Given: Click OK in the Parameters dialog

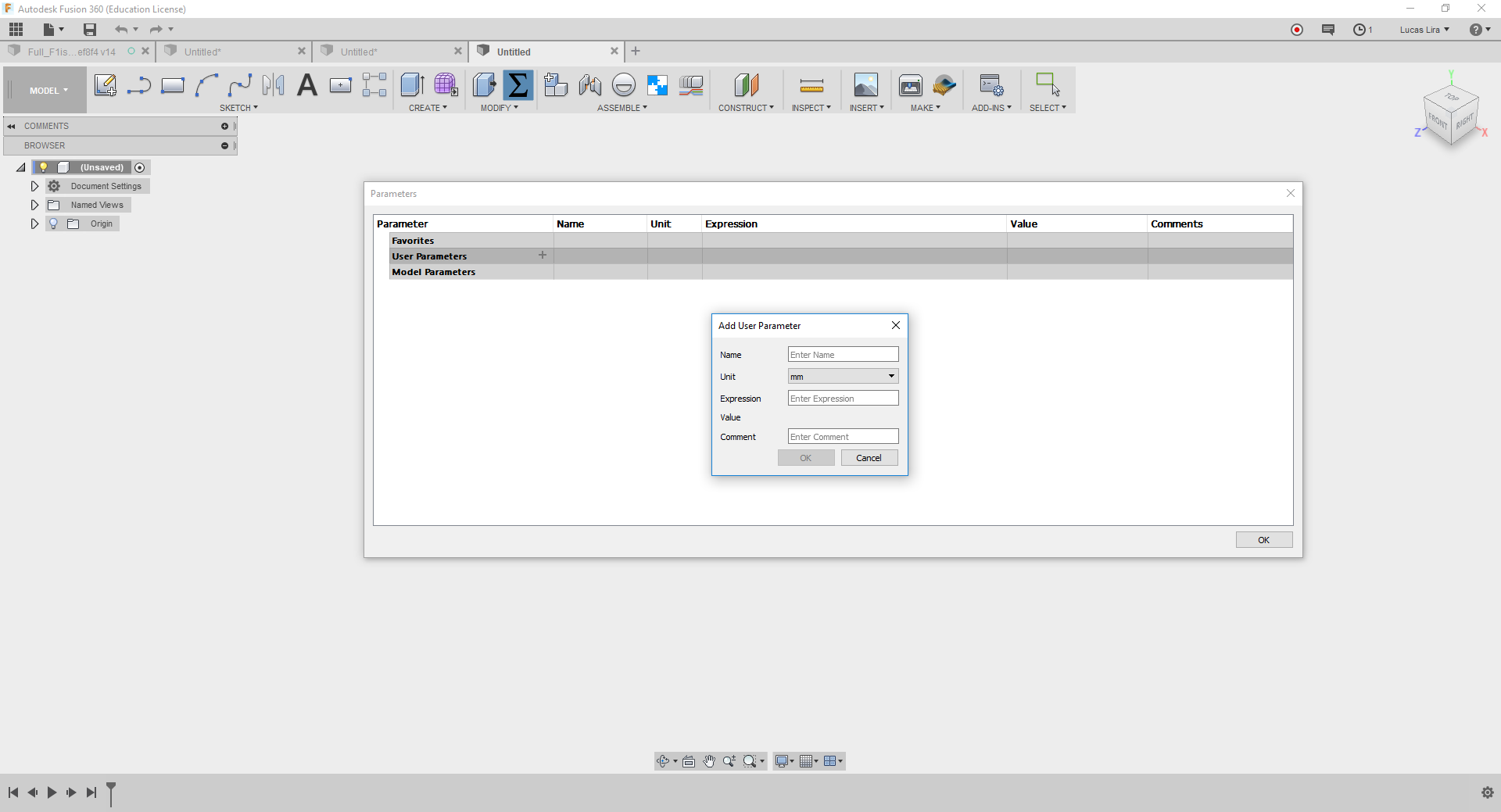Looking at the screenshot, I should click(1263, 539).
